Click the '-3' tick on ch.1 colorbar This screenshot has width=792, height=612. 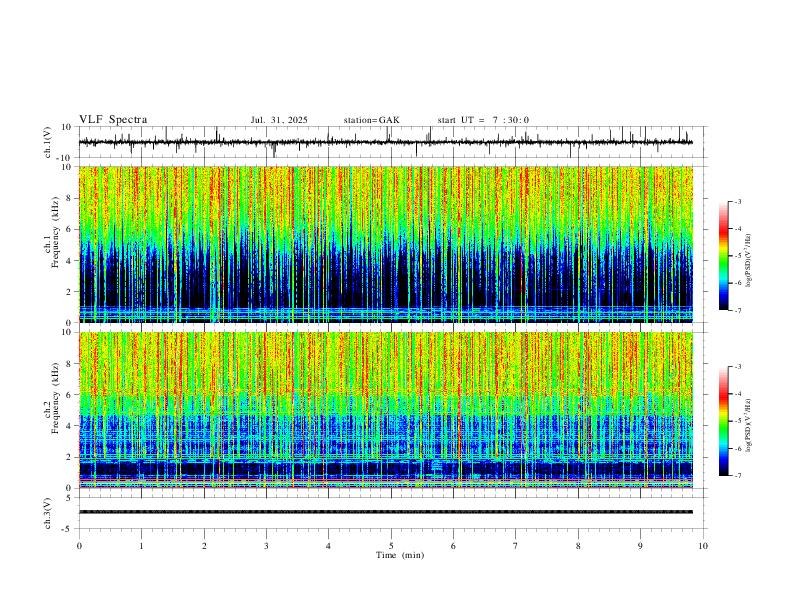(x=738, y=201)
